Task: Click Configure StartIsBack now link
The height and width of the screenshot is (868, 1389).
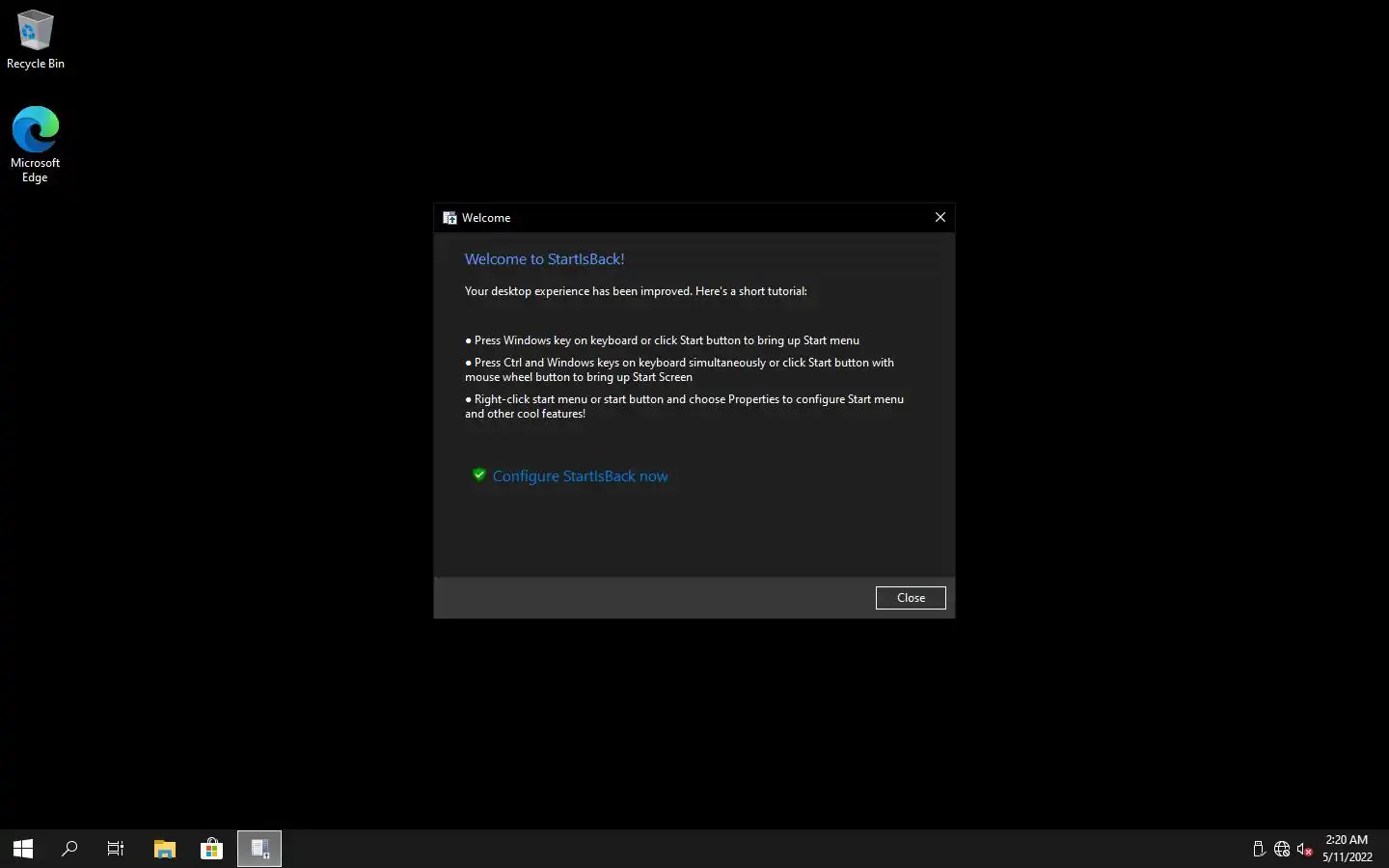Action: pyautogui.click(x=580, y=475)
